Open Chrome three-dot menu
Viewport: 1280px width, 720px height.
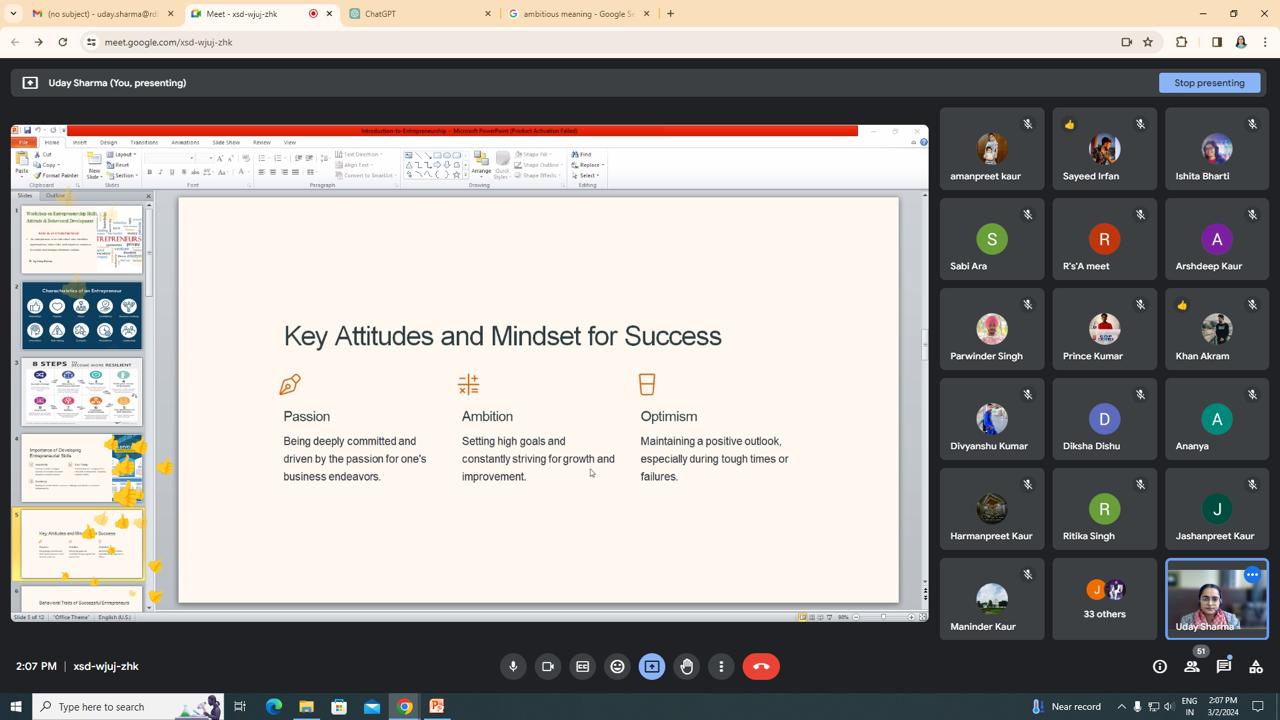point(1265,42)
